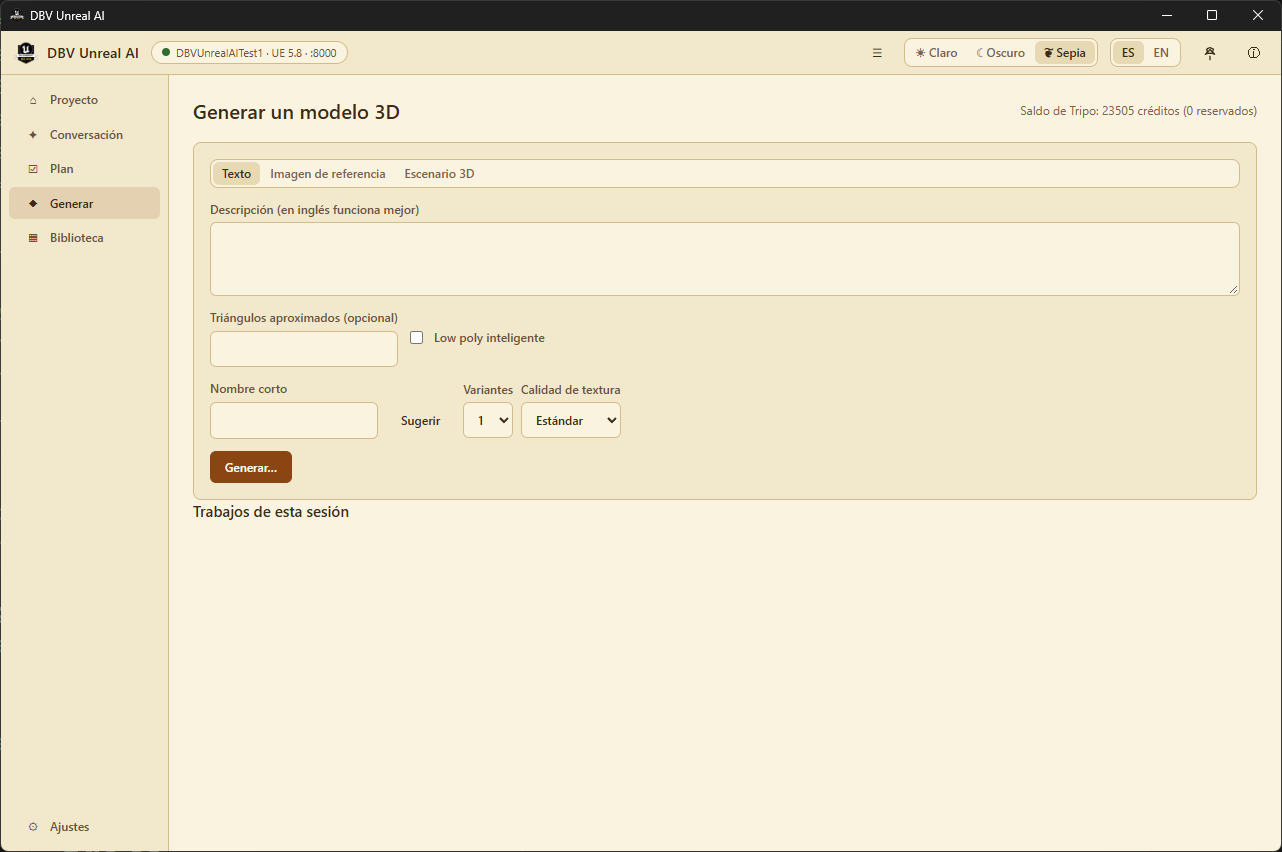Switch to Oscuro dark theme
The image size is (1282, 852).
[x=1000, y=53]
